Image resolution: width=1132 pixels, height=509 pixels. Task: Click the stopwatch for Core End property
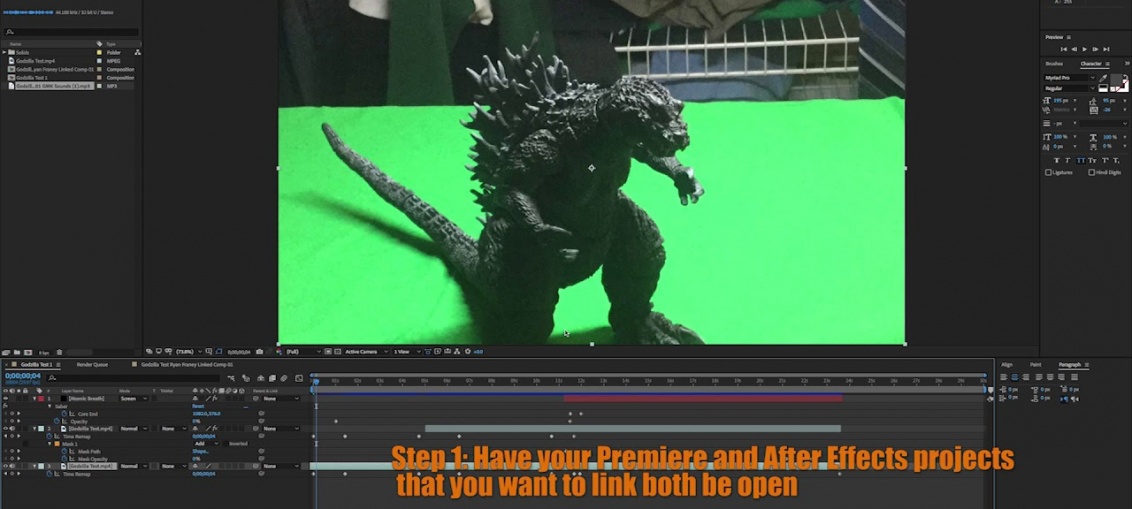pos(64,413)
